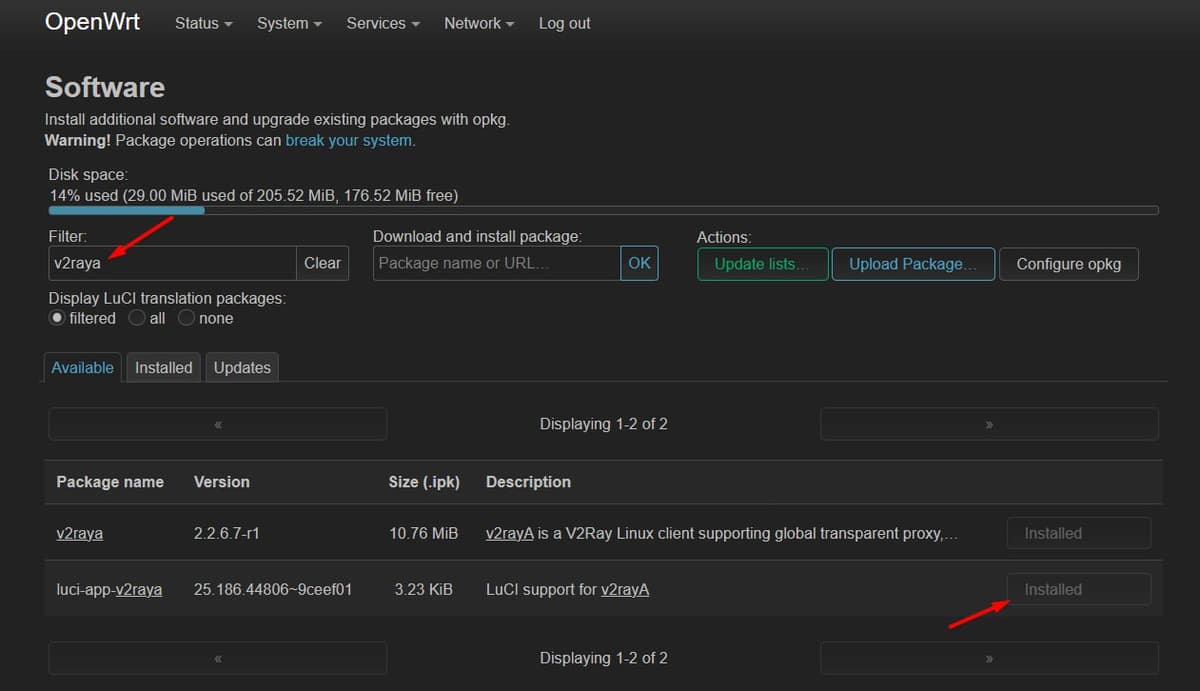Screen dimensions: 1200x691
Task: Follow the 'break your system' link
Action: pos(348,140)
